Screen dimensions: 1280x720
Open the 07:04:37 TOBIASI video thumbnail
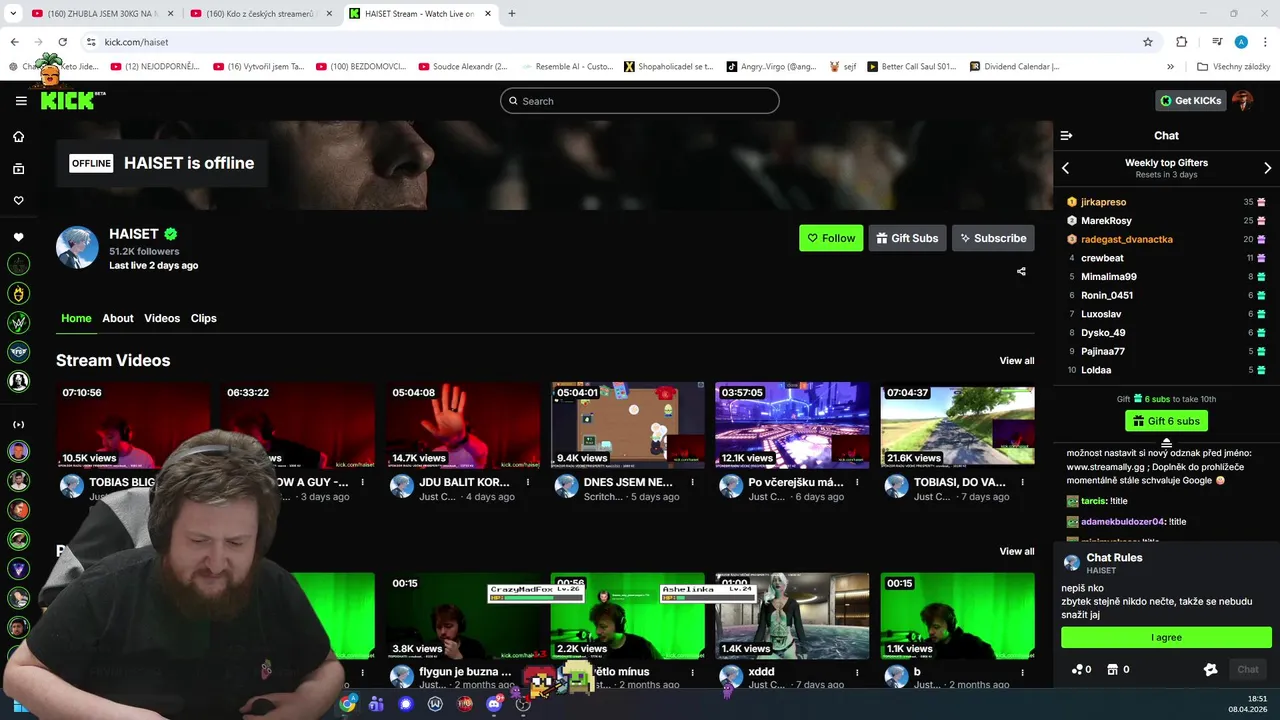957,424
